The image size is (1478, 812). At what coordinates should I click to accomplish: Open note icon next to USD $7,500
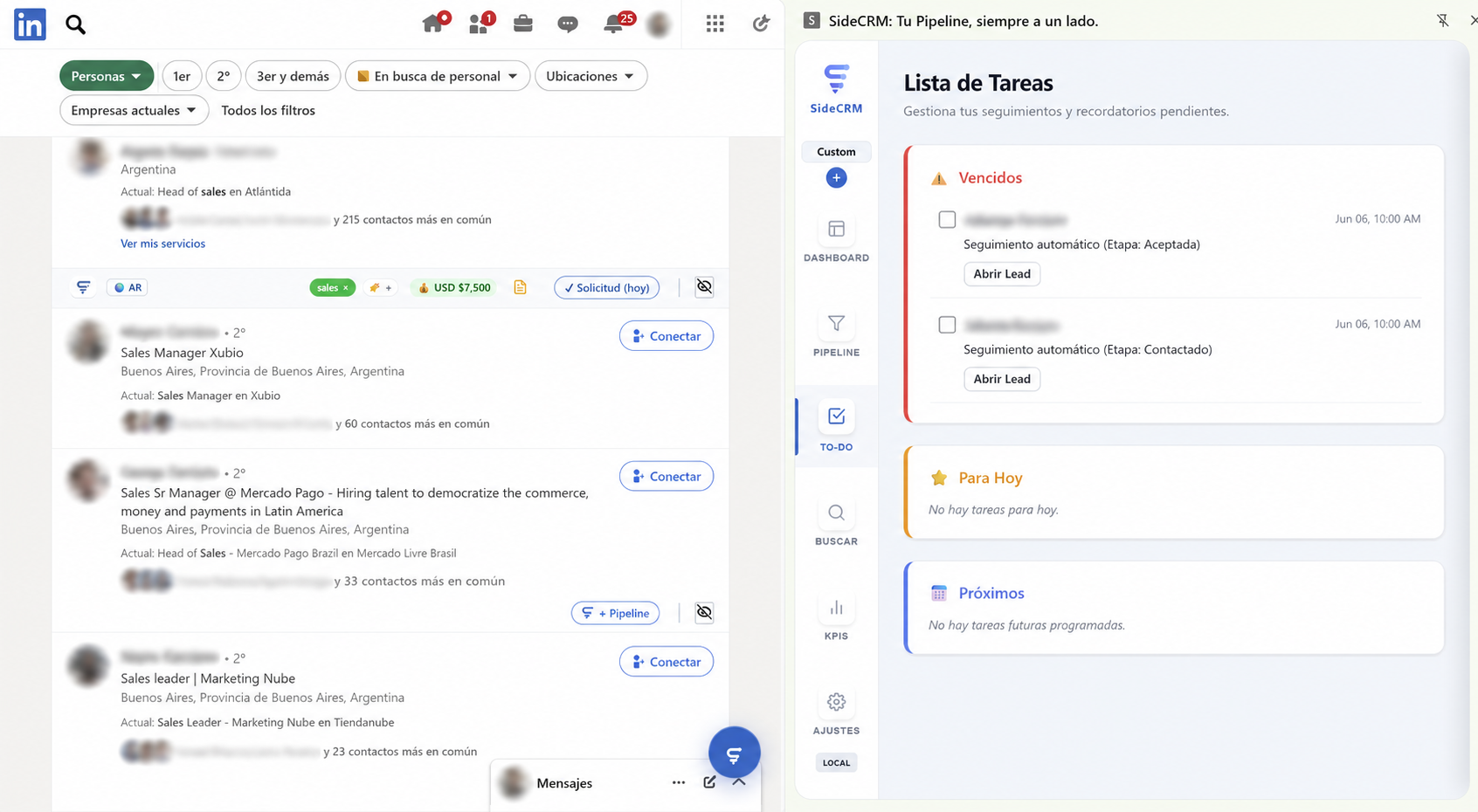point(520,287)
